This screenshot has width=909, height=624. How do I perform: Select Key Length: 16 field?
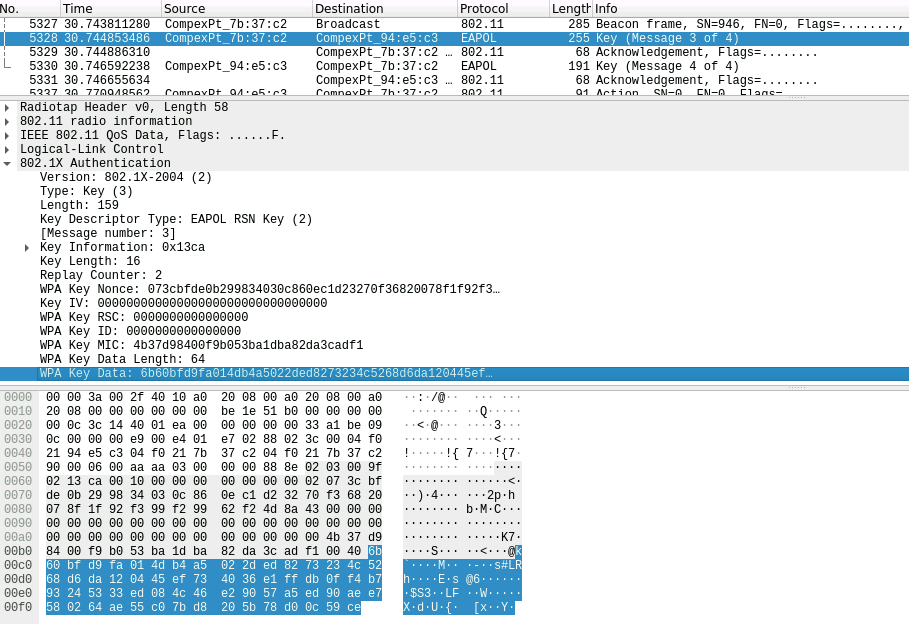[90, 262]
